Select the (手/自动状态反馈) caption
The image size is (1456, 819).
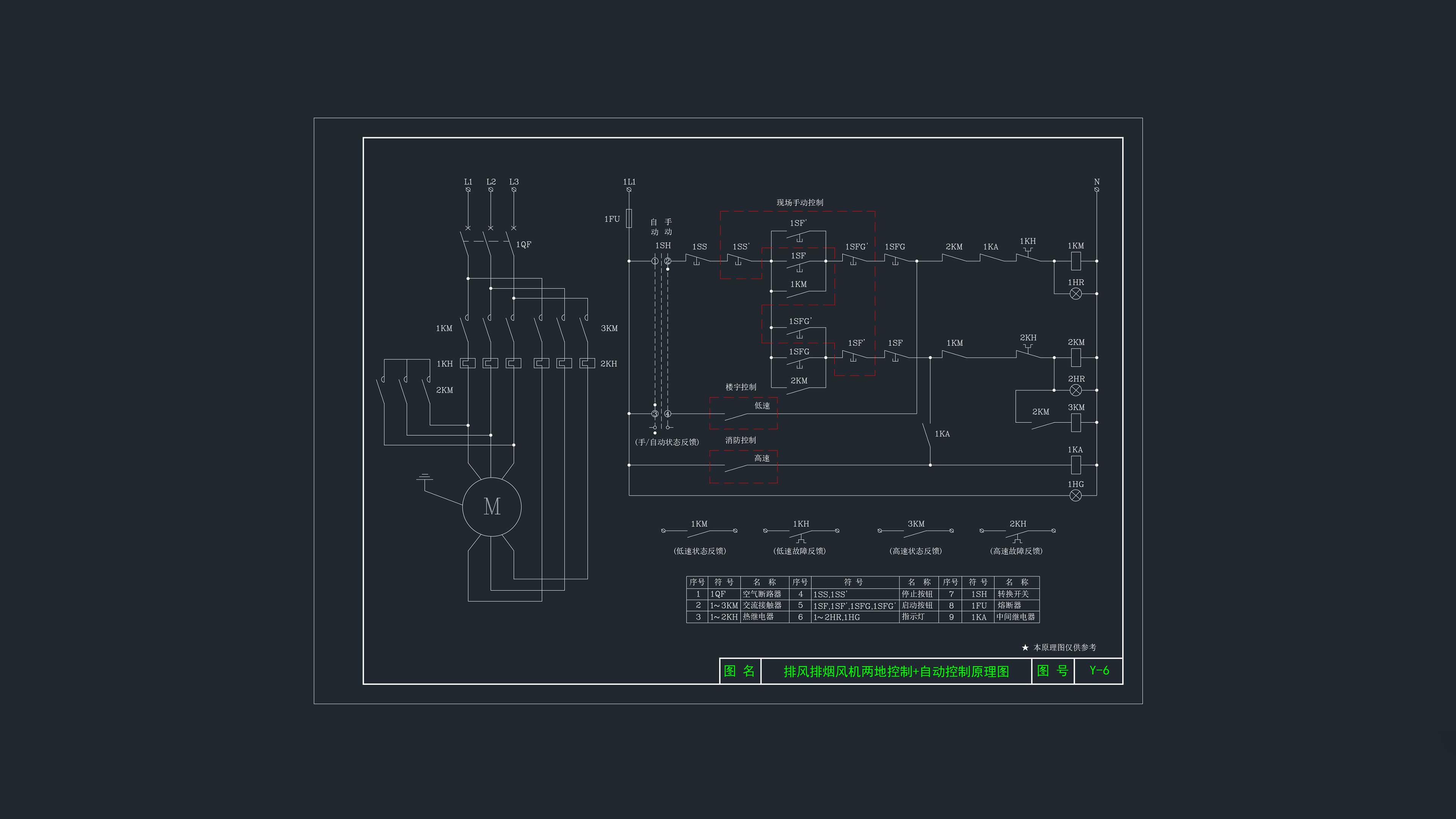coord(667,442)
